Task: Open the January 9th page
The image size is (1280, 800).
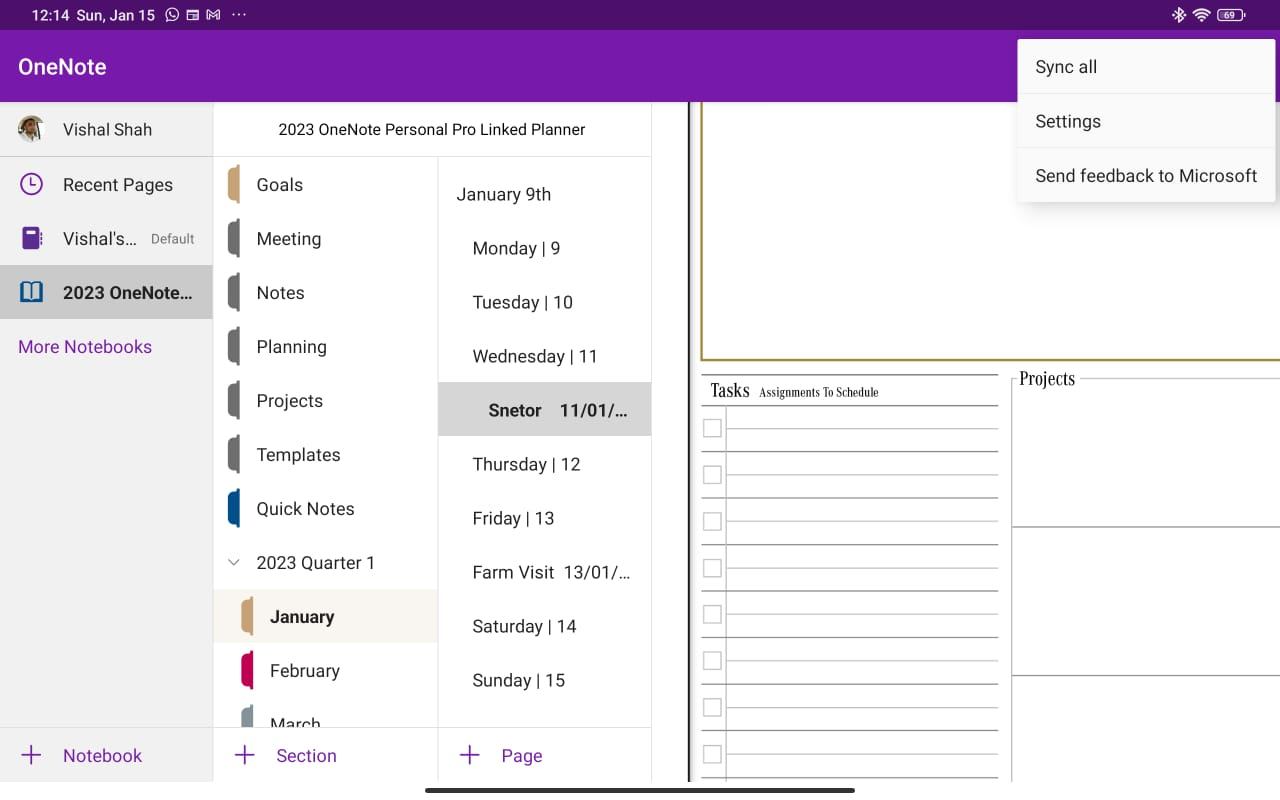Action: pyautogui.click(x=545, y=194)
